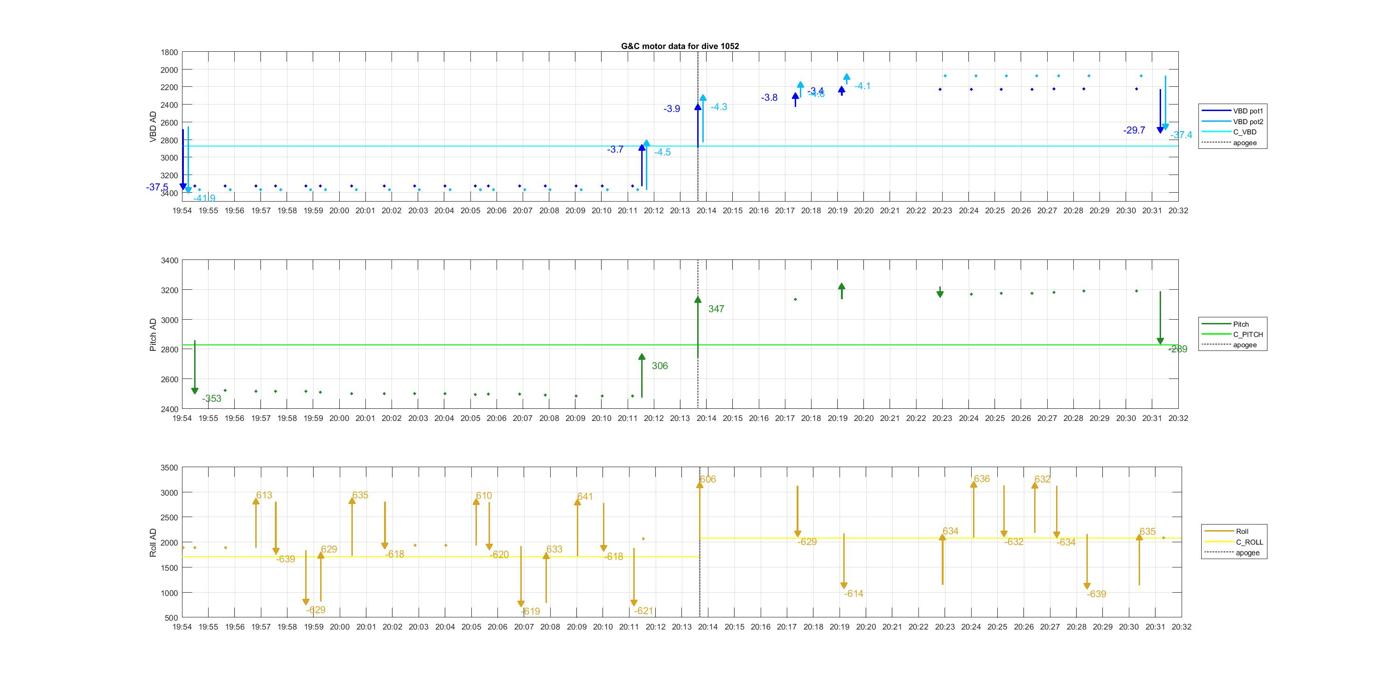Click the '-289' pitch data label
Image resolution: width=1400 pixels, height=693 pixels.
coord(1178,349)
